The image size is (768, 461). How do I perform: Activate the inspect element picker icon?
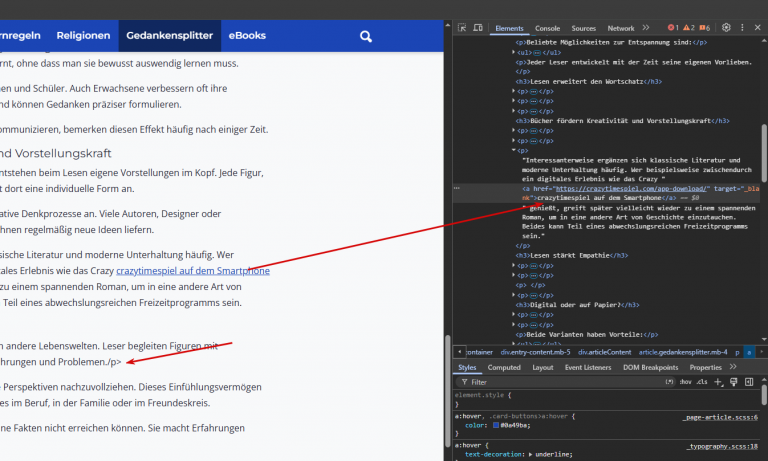462,28
